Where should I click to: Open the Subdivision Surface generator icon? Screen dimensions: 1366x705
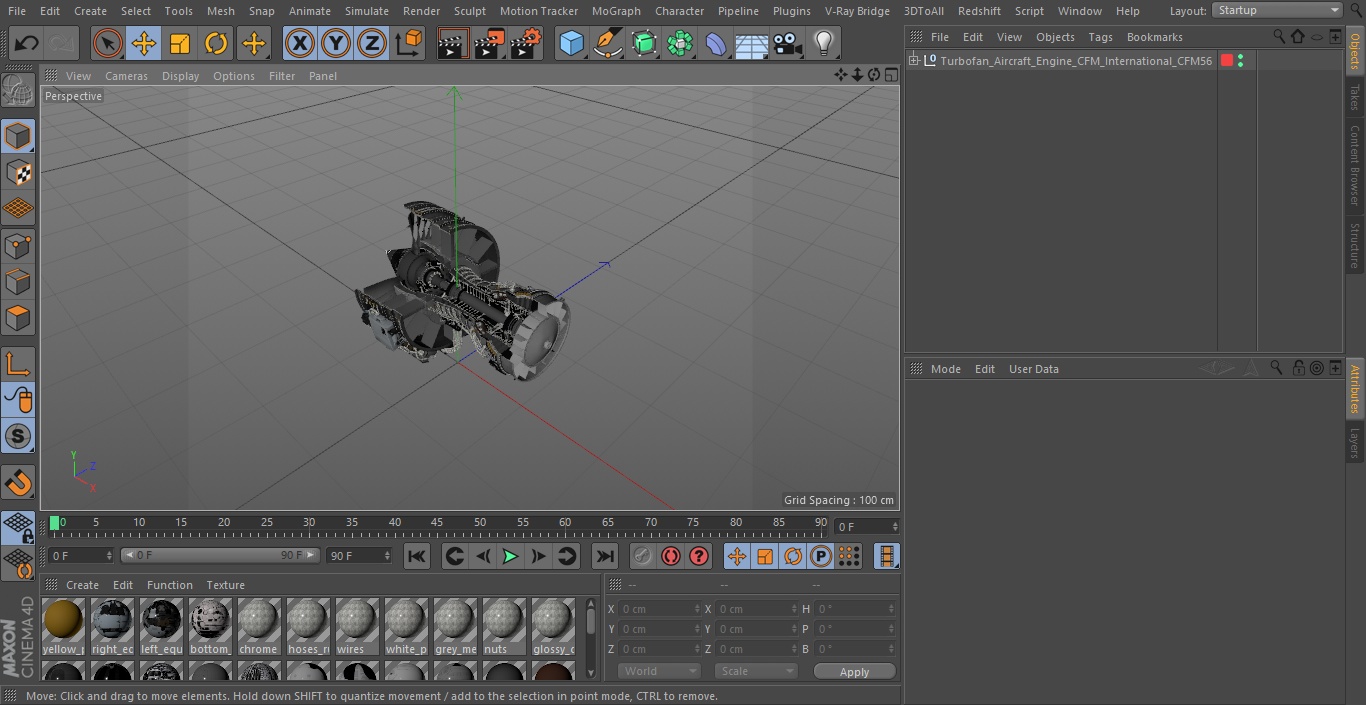tap(644, 43)
